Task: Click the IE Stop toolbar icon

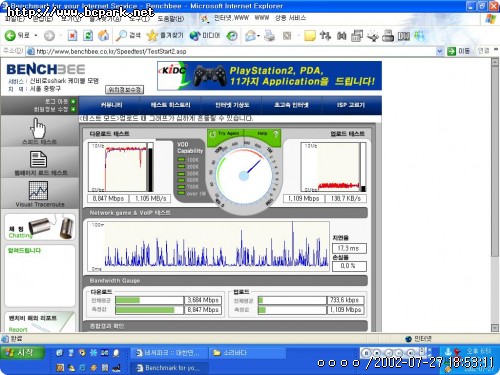Action: tap(72, 35)
